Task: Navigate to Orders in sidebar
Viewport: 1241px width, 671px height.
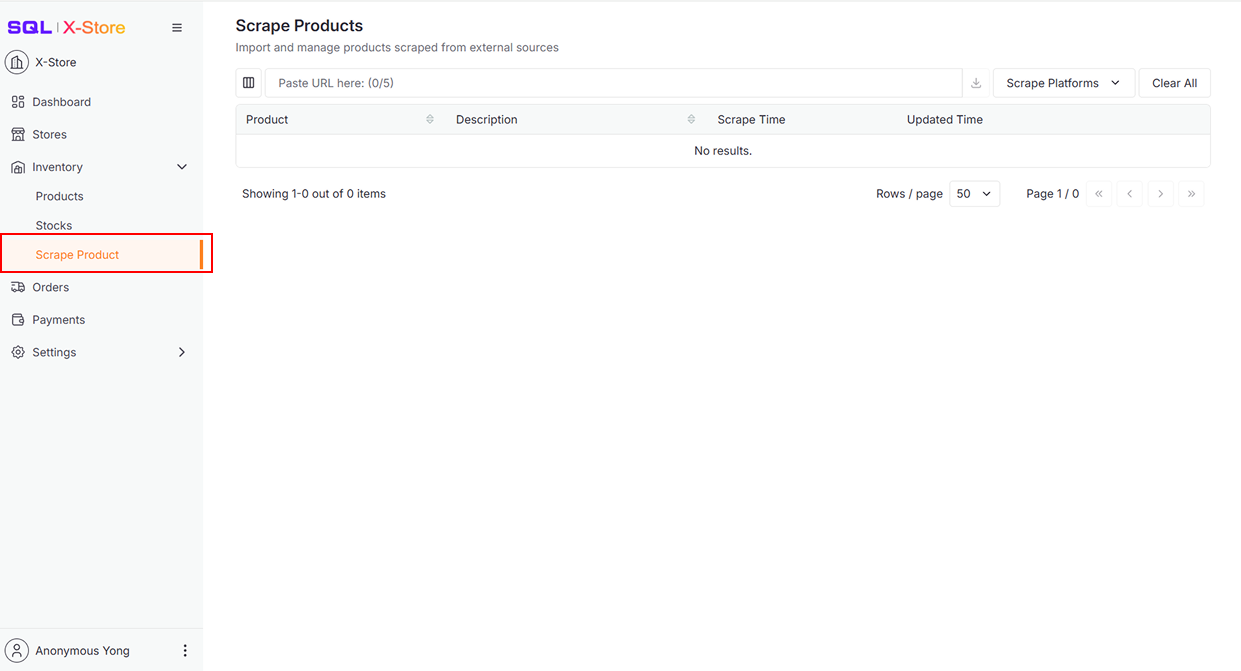Action: click(50, 287)
